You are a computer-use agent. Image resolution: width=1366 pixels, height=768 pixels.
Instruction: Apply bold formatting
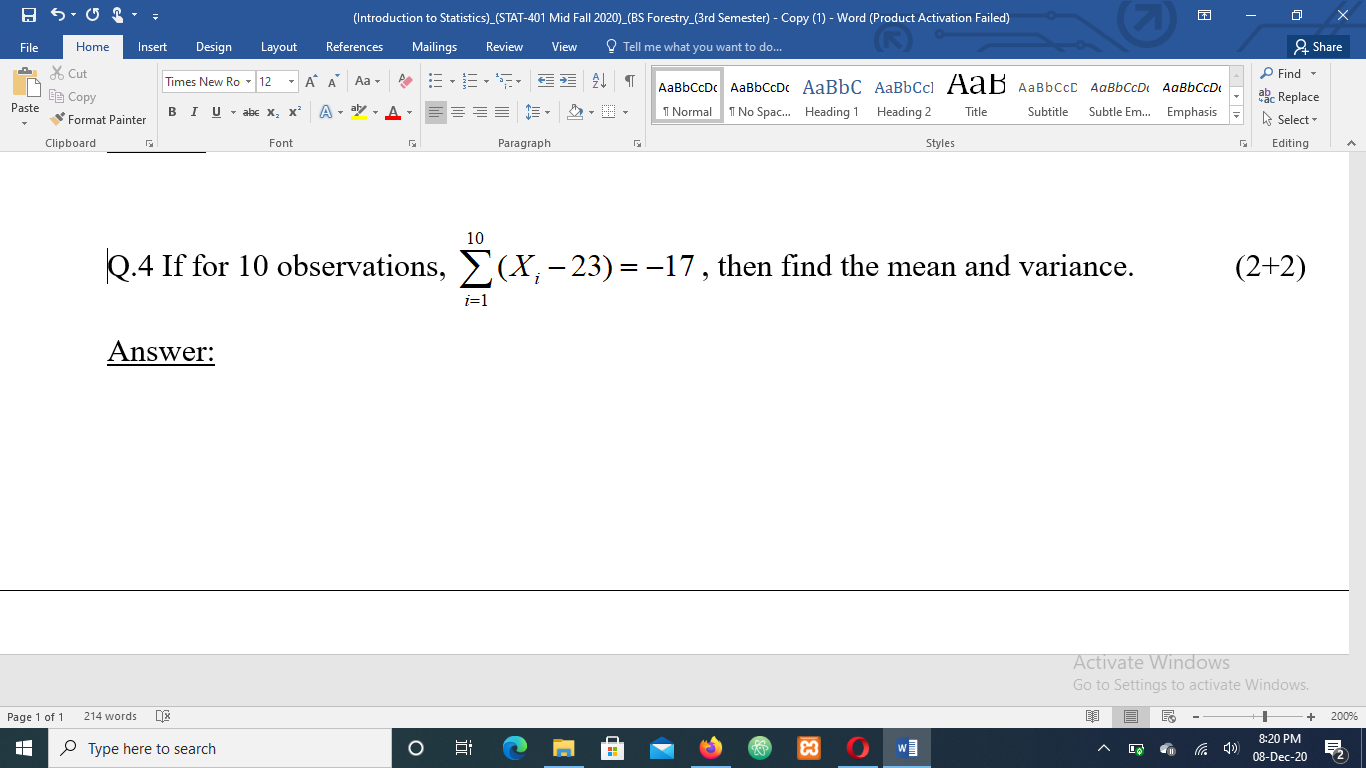click(x=172, y=112)
